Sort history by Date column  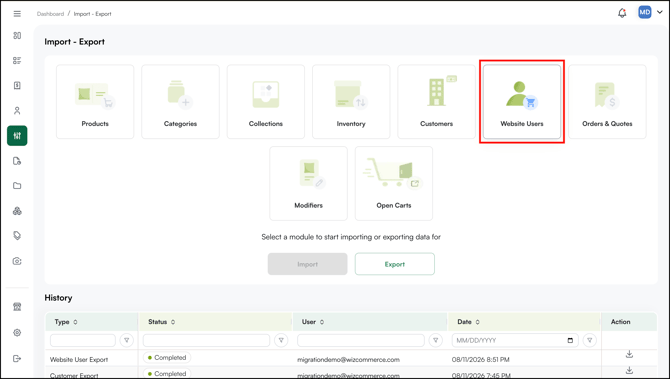pos(478,322)
